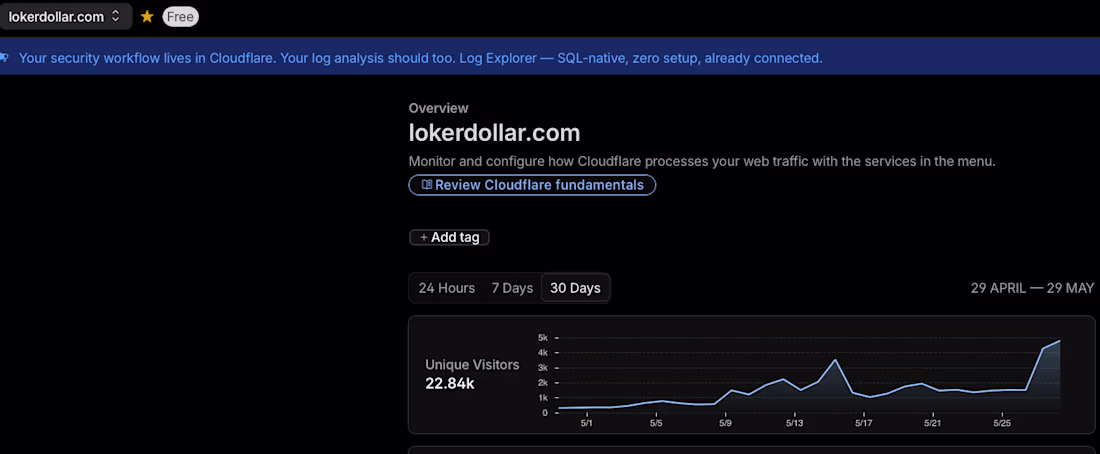Click the Overview breadcrumb label
This screenshot has width=1100, height=454.
tap(438, 108)
